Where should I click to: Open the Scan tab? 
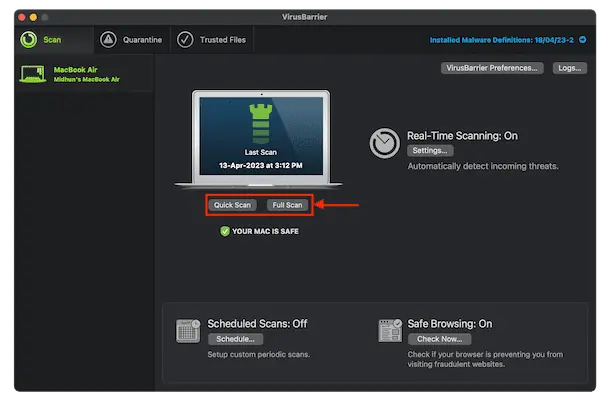pyautogui.click(x=54, y=40)
